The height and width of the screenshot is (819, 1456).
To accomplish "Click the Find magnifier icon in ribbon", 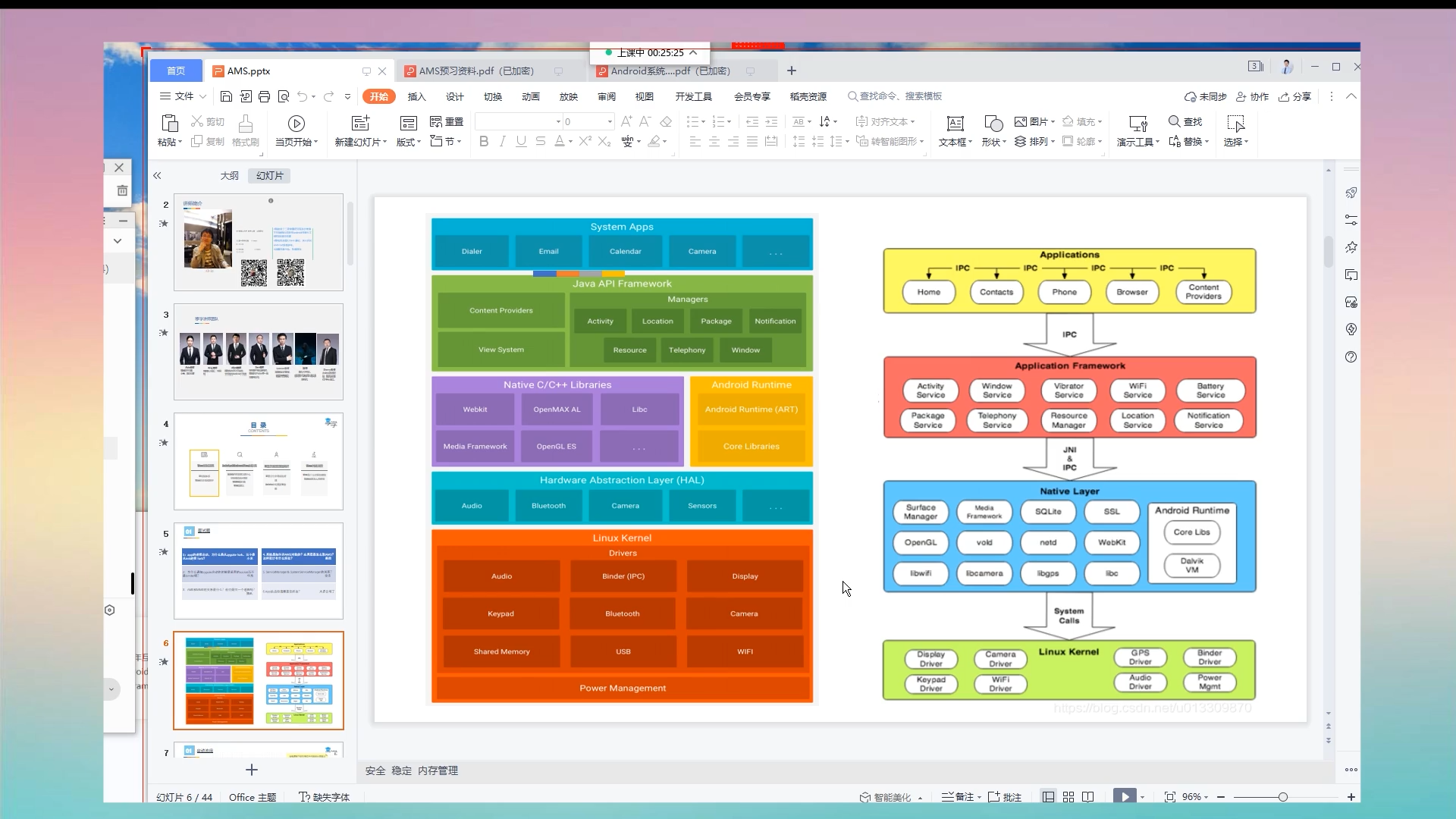I will (x=1174, y=121).
